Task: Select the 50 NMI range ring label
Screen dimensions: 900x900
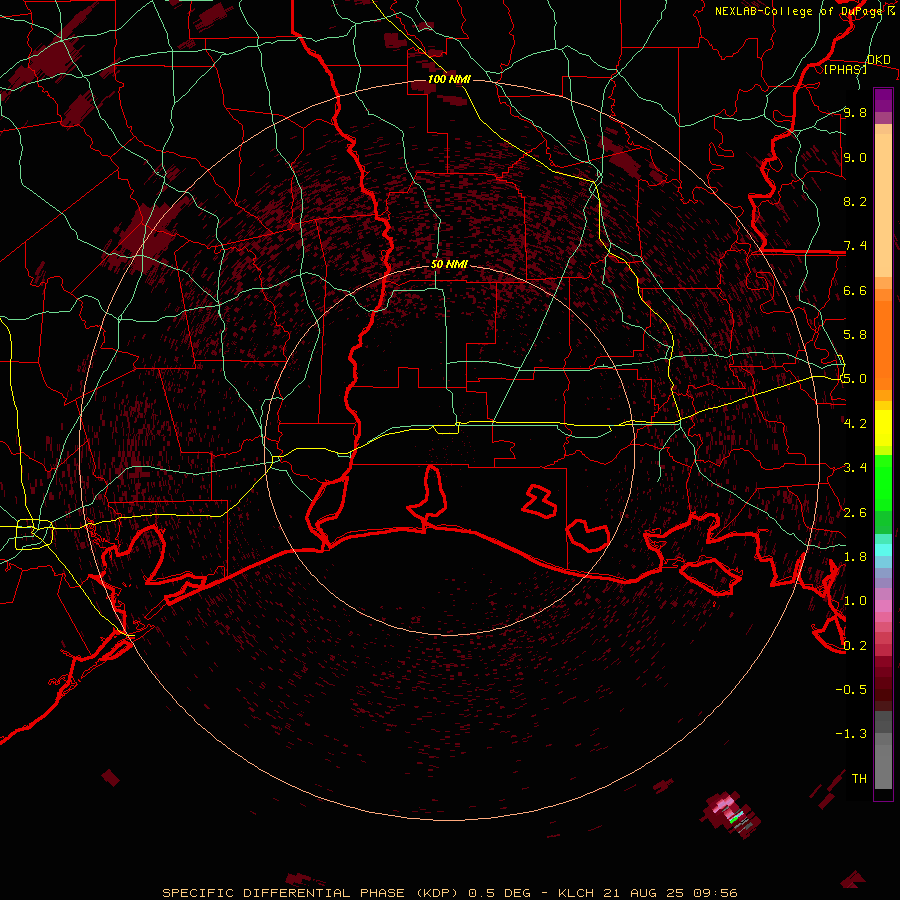Action: pyautogui.click(x=449, y=264)
